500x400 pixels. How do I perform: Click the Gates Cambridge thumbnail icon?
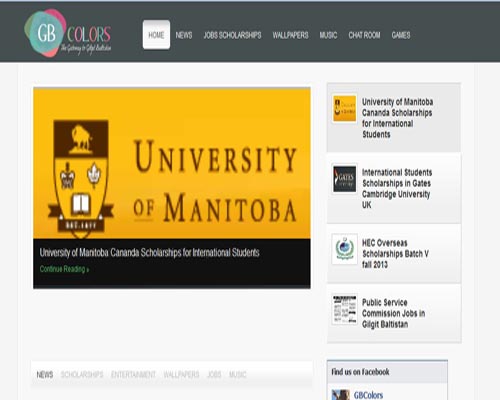[x=344, y=179]
